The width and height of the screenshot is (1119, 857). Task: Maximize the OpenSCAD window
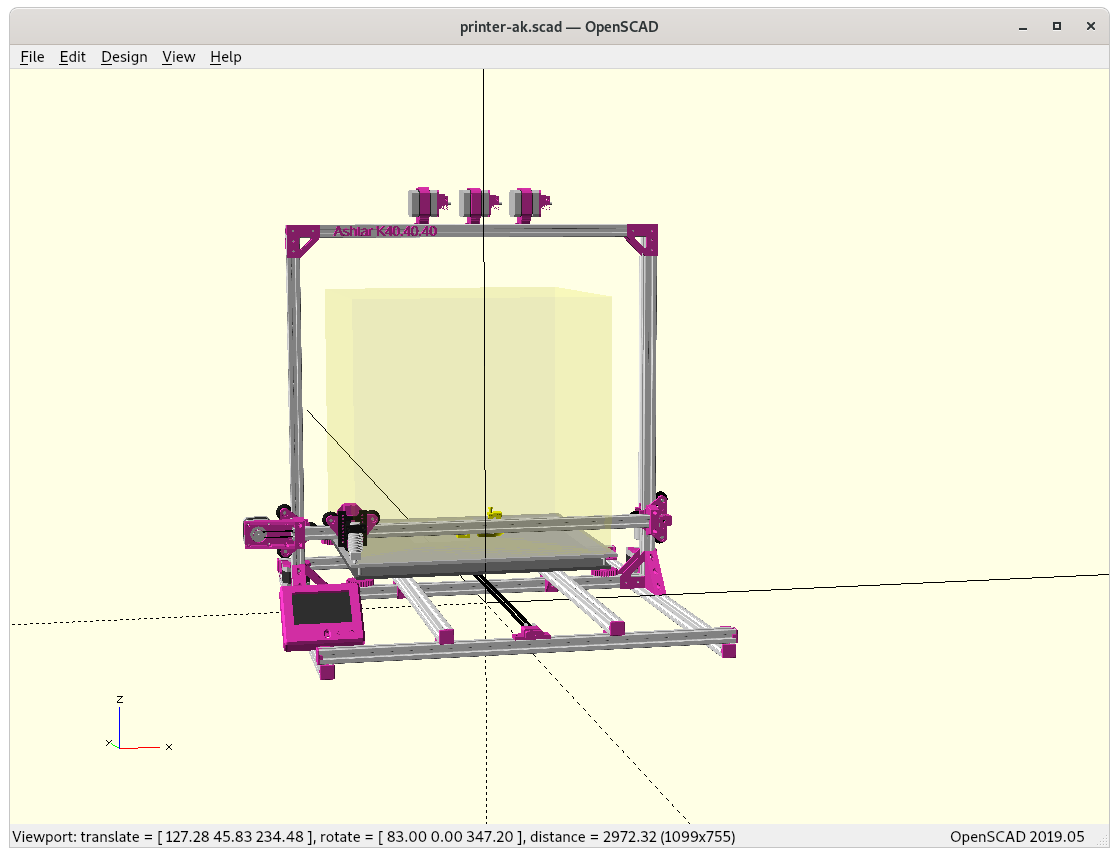[x=1056, y=26]
